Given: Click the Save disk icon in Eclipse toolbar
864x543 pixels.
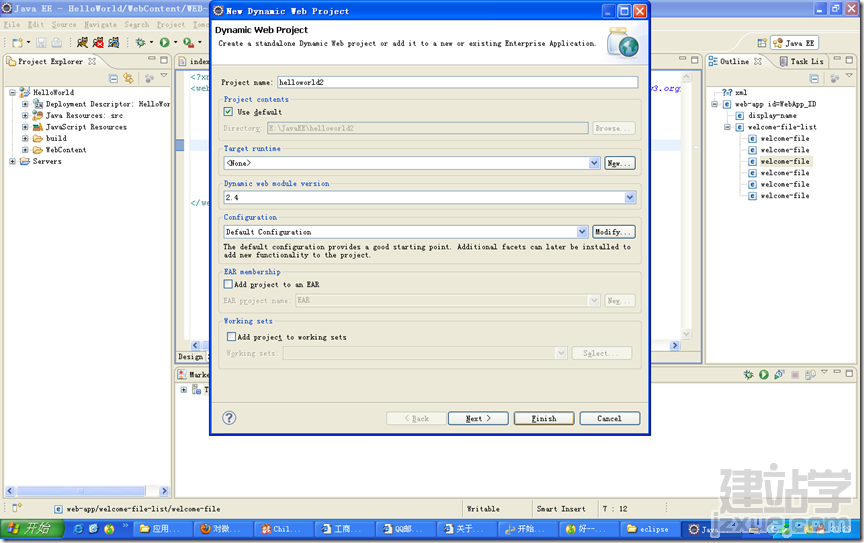Looking at the screenshot, I should click(x=41, y=42).
